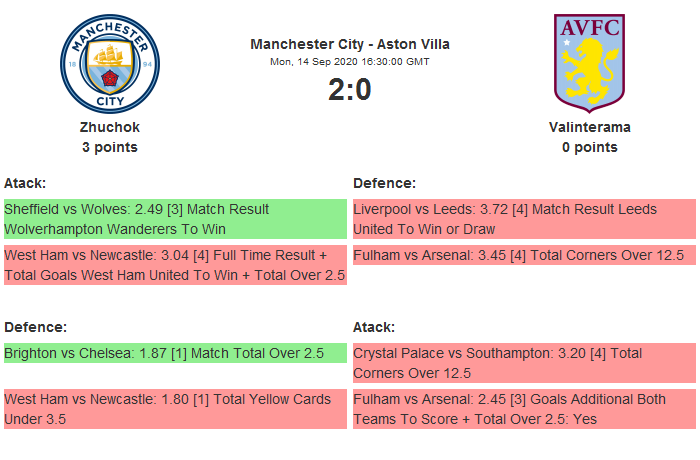The image size is (700, 460).
Task: Click the top-left Atack section heading
Action: (25, 183)
